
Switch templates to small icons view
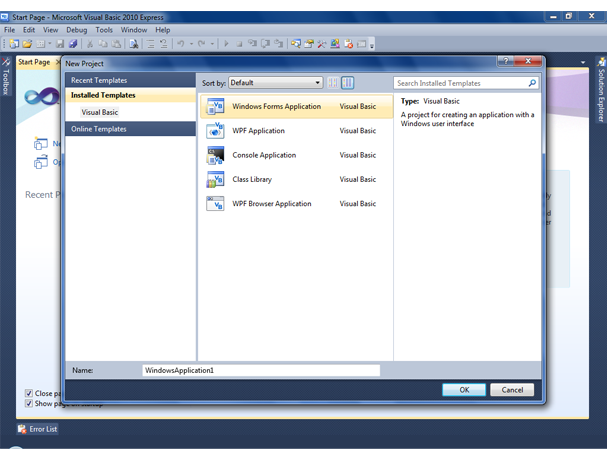(x=333, y=83)
